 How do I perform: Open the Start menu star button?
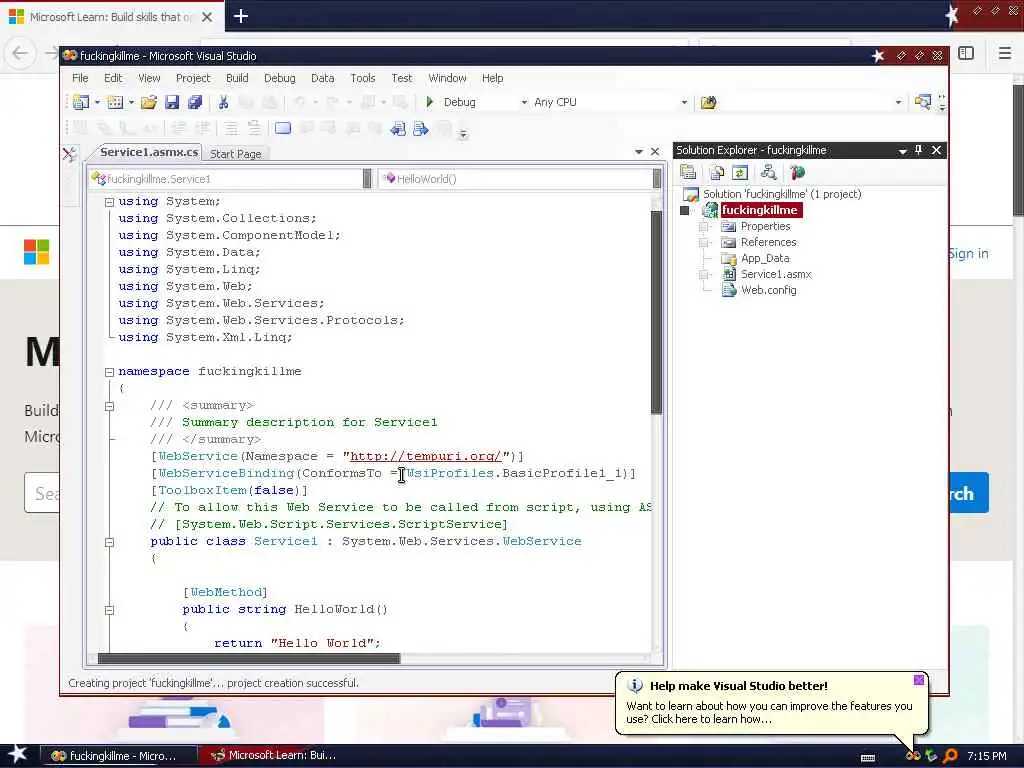coord(17,754)
